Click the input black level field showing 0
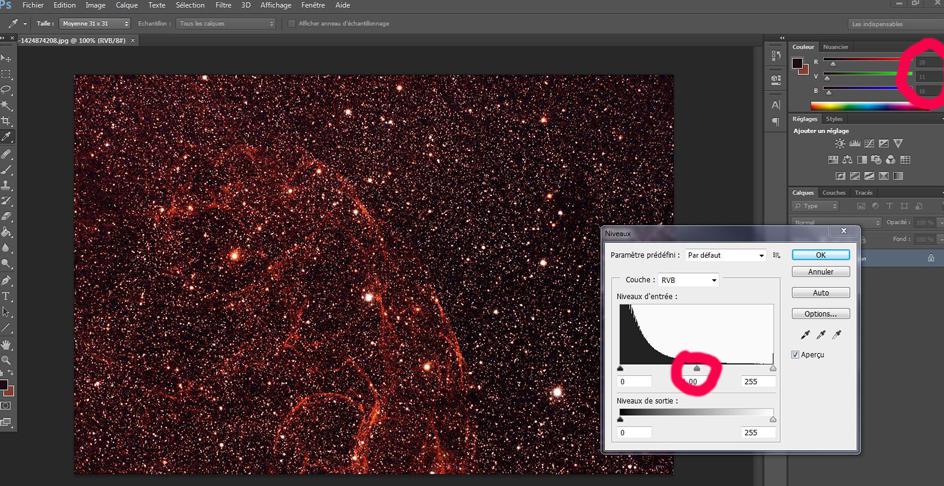This screenshot has height=486, width=944. pos(635,381)
